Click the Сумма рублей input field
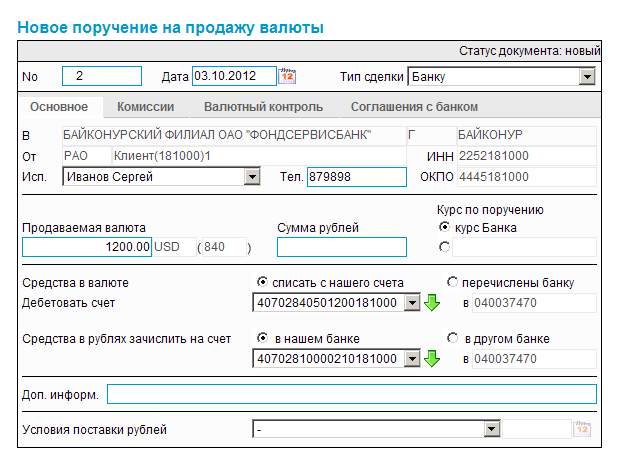The width and height of the screenshot is (618, 468). pyautogui.click(x=342, y=247)
